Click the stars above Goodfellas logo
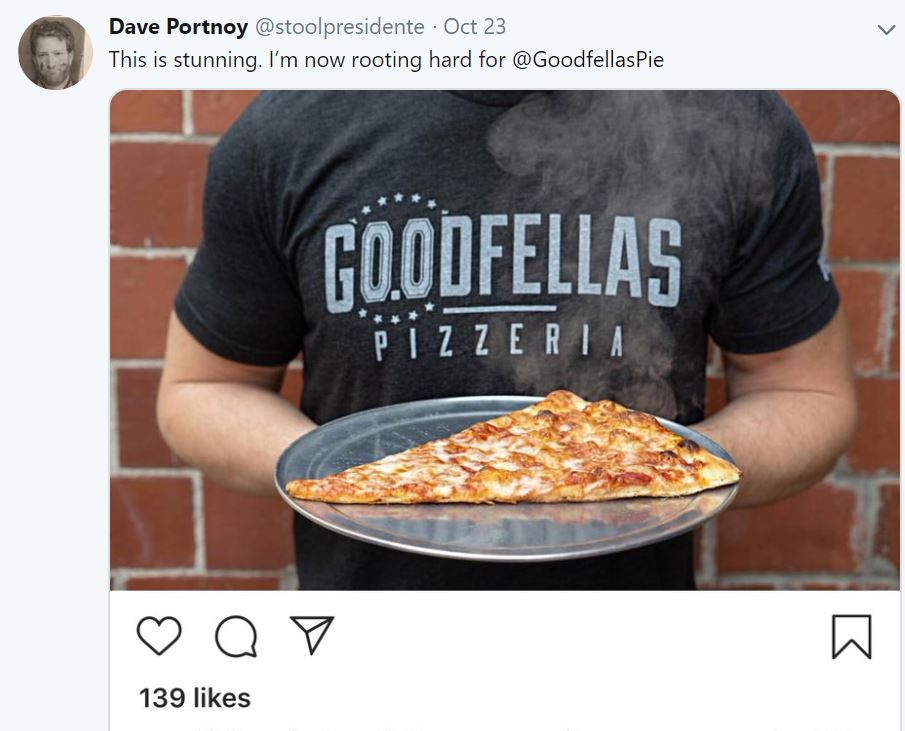Viewport: 905px width, 731px height. point(398,203)
